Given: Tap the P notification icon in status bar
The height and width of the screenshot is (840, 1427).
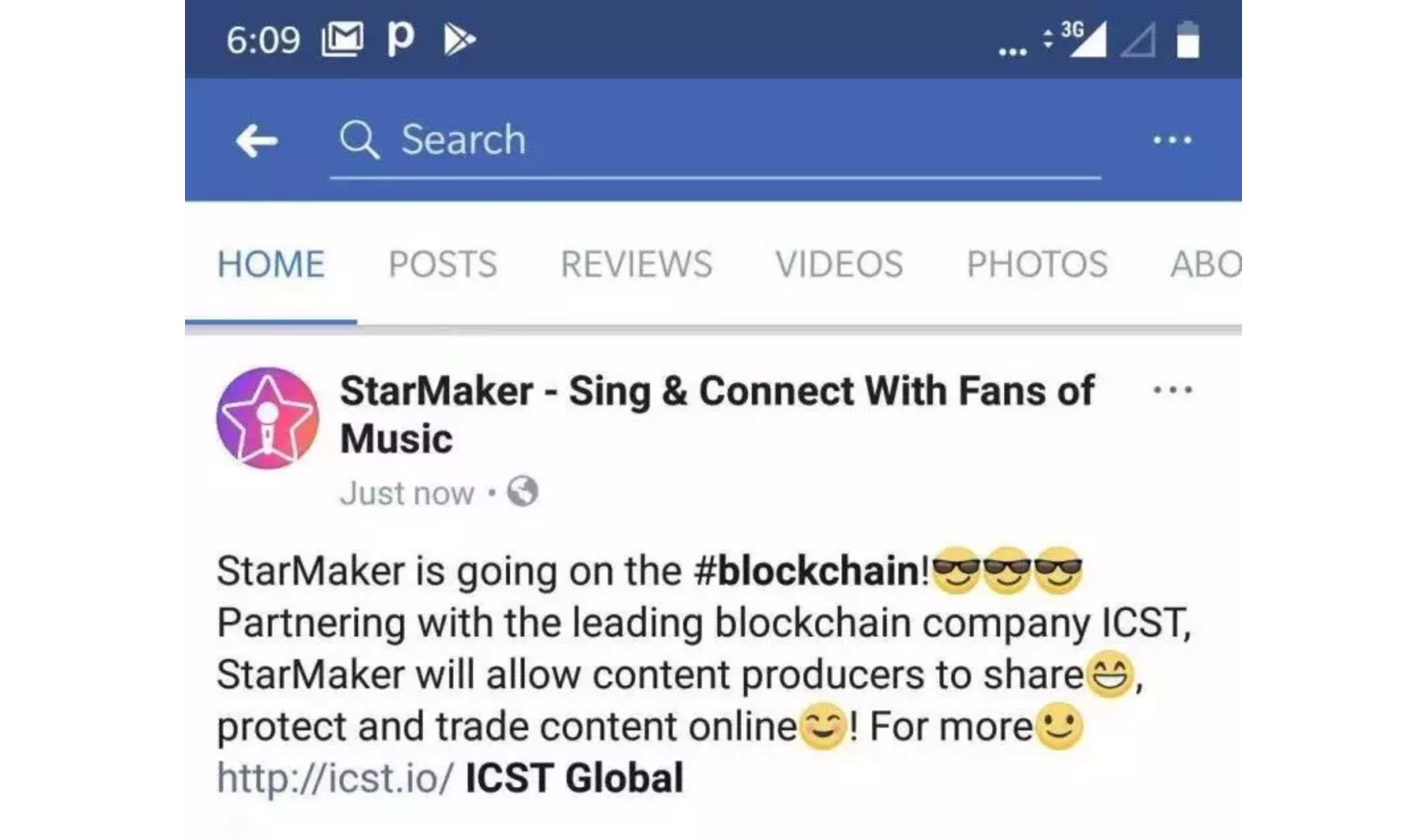Looking at the screenshot, I should 401,40.
